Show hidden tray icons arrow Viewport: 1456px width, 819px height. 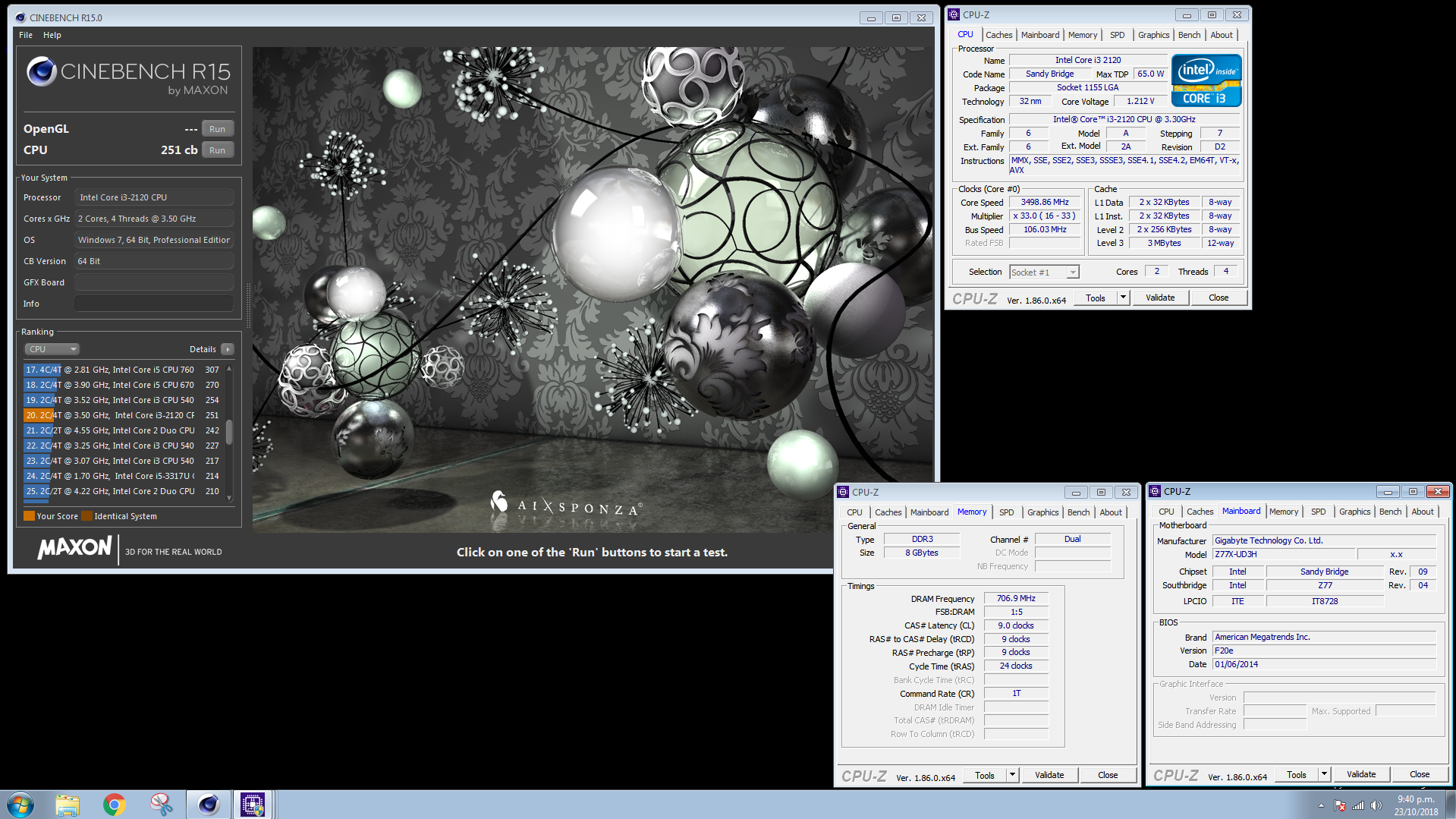1321,805
